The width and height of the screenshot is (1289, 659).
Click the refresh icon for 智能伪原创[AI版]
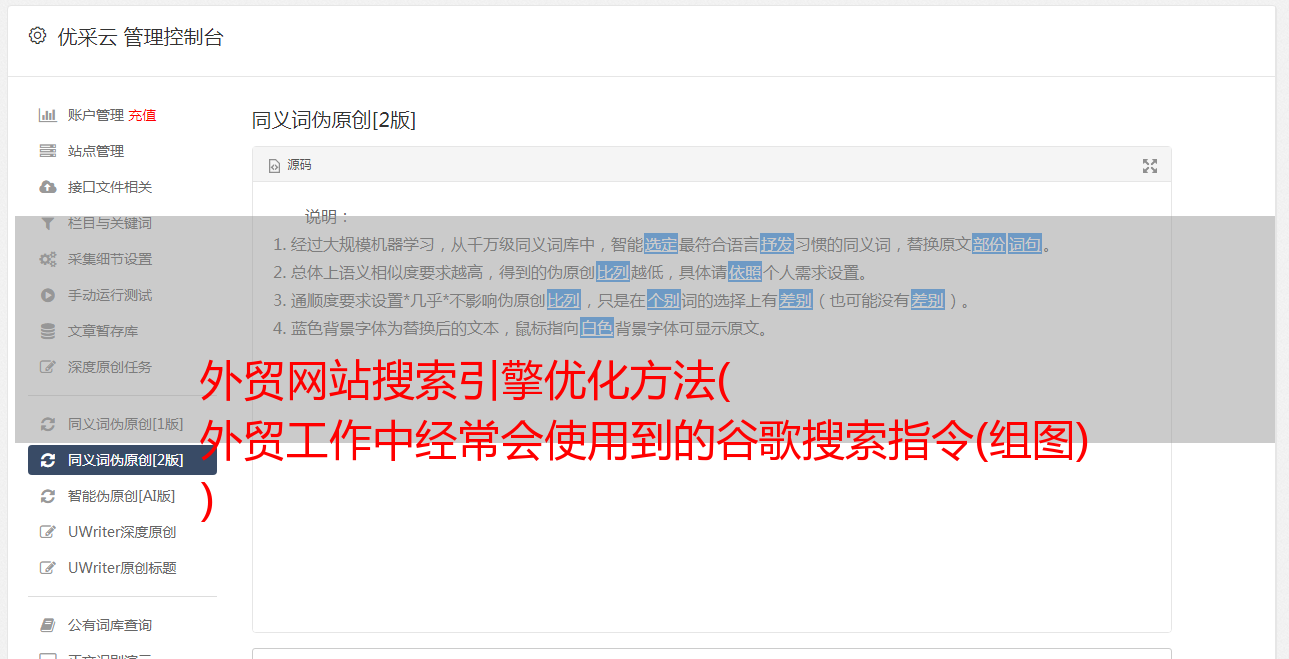tap(47, 496)
